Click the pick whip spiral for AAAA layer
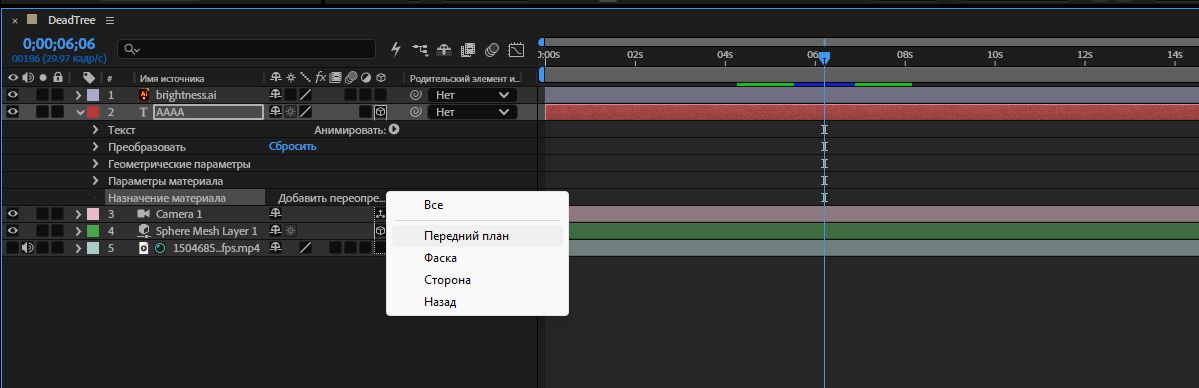1199x388 pixels. pos(415,112)
